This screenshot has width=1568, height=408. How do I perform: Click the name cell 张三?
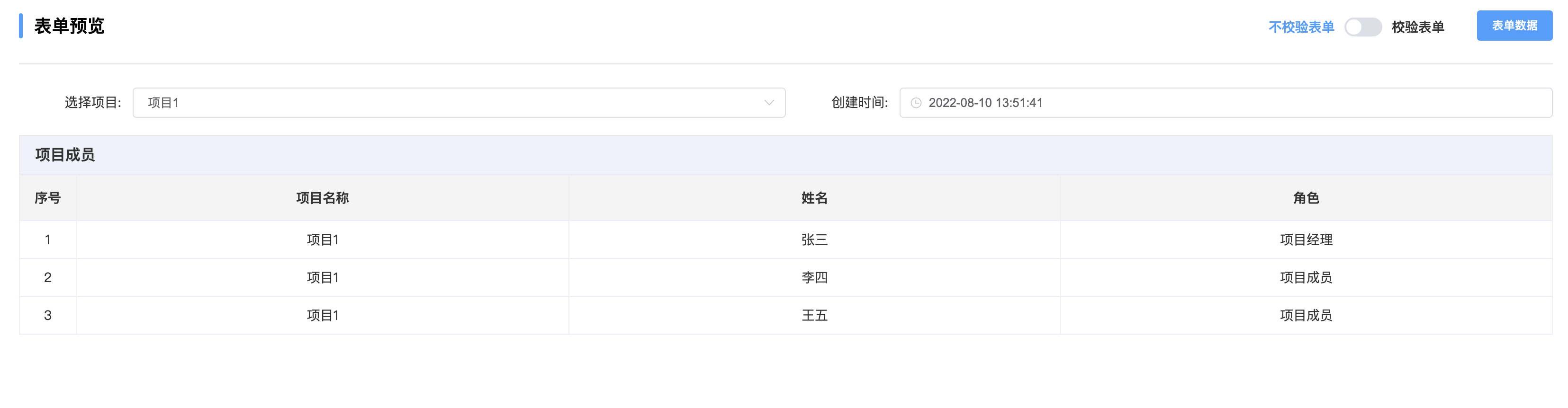point(814,239)
